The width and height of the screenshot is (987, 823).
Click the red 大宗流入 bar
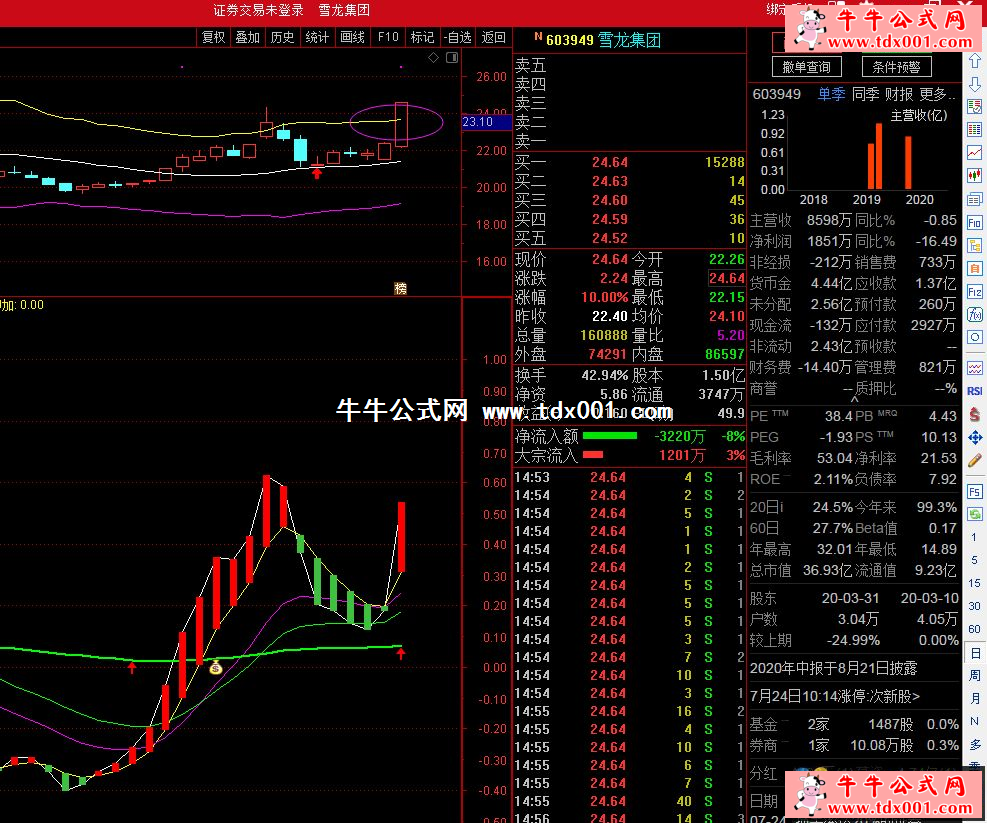pyautogui.click(x=593, y=455)
